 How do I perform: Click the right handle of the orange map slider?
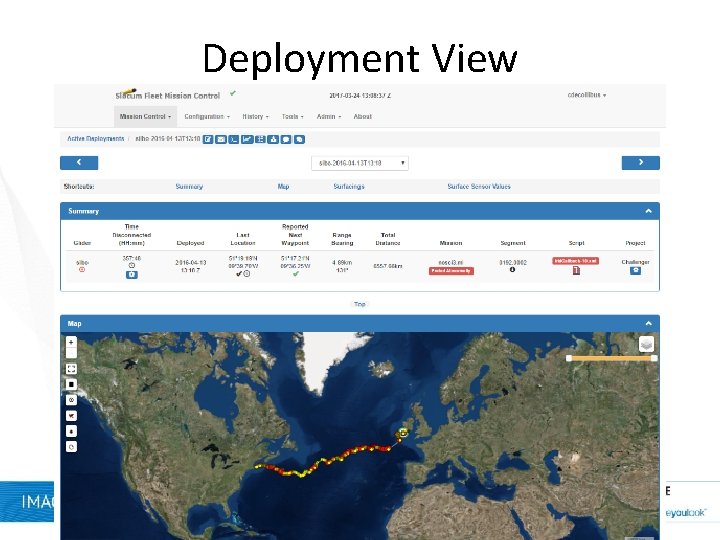[x=654, y=358]
